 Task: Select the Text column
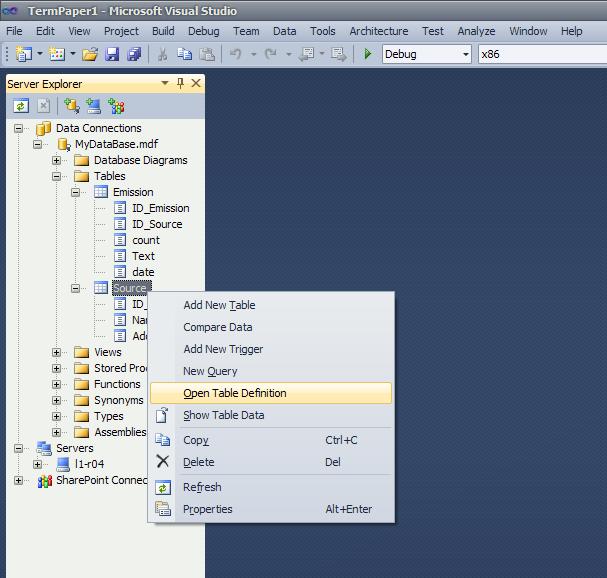coord(143,256)
